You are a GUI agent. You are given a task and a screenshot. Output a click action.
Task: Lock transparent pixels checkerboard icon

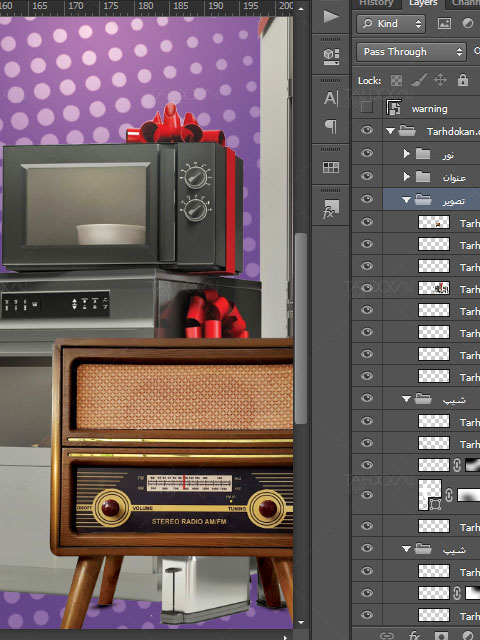(396, 80)
